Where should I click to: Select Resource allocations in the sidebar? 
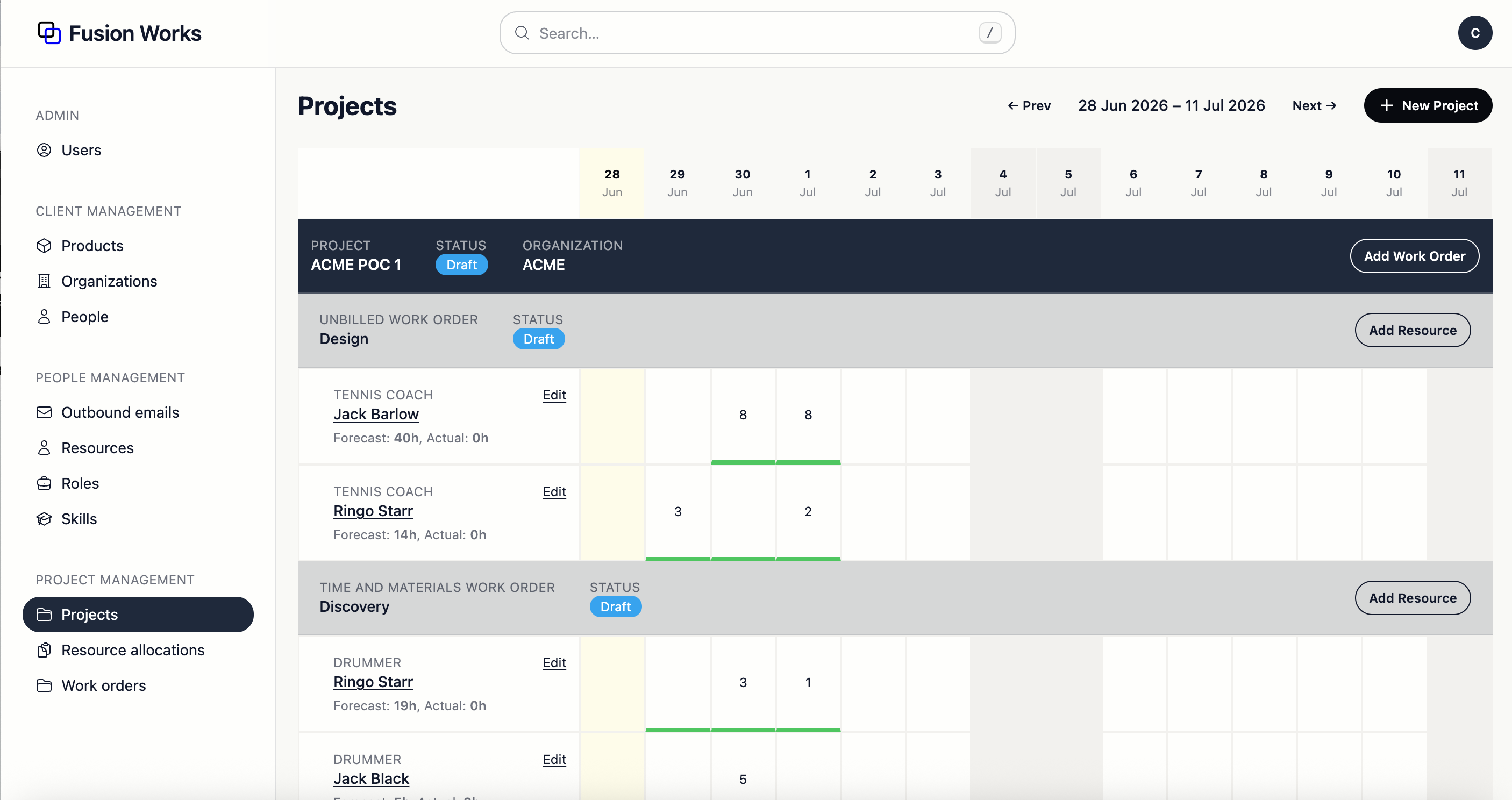tap(133, 651)
